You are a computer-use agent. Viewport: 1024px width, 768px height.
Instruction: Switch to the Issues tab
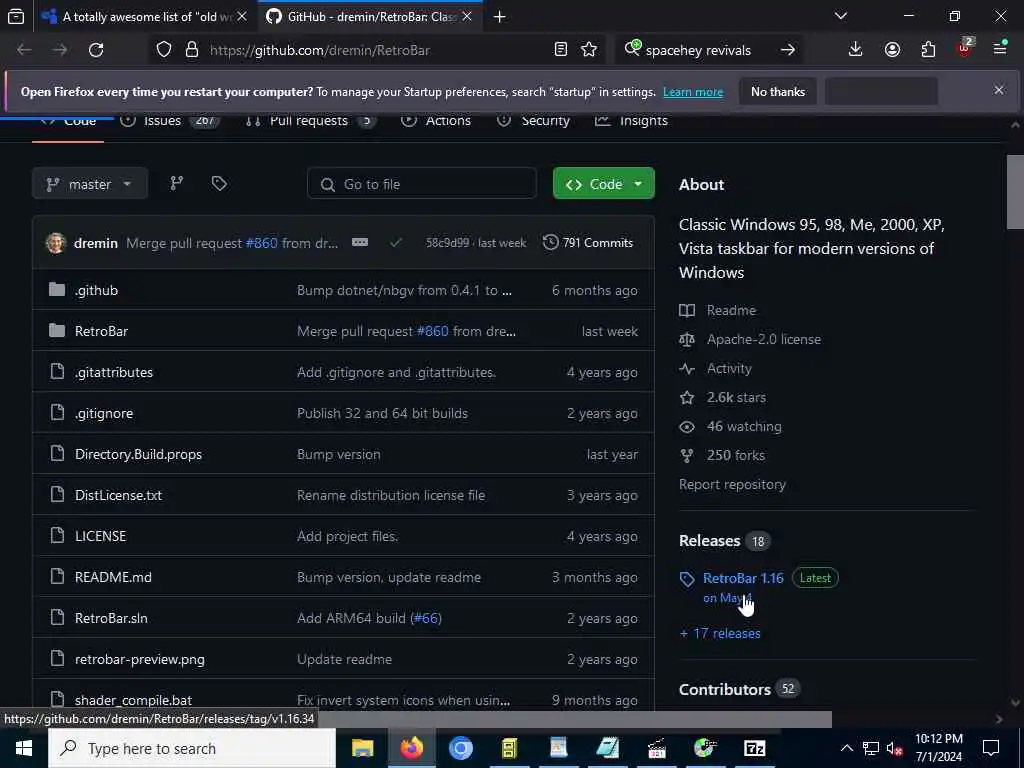(x=170, y=121)
